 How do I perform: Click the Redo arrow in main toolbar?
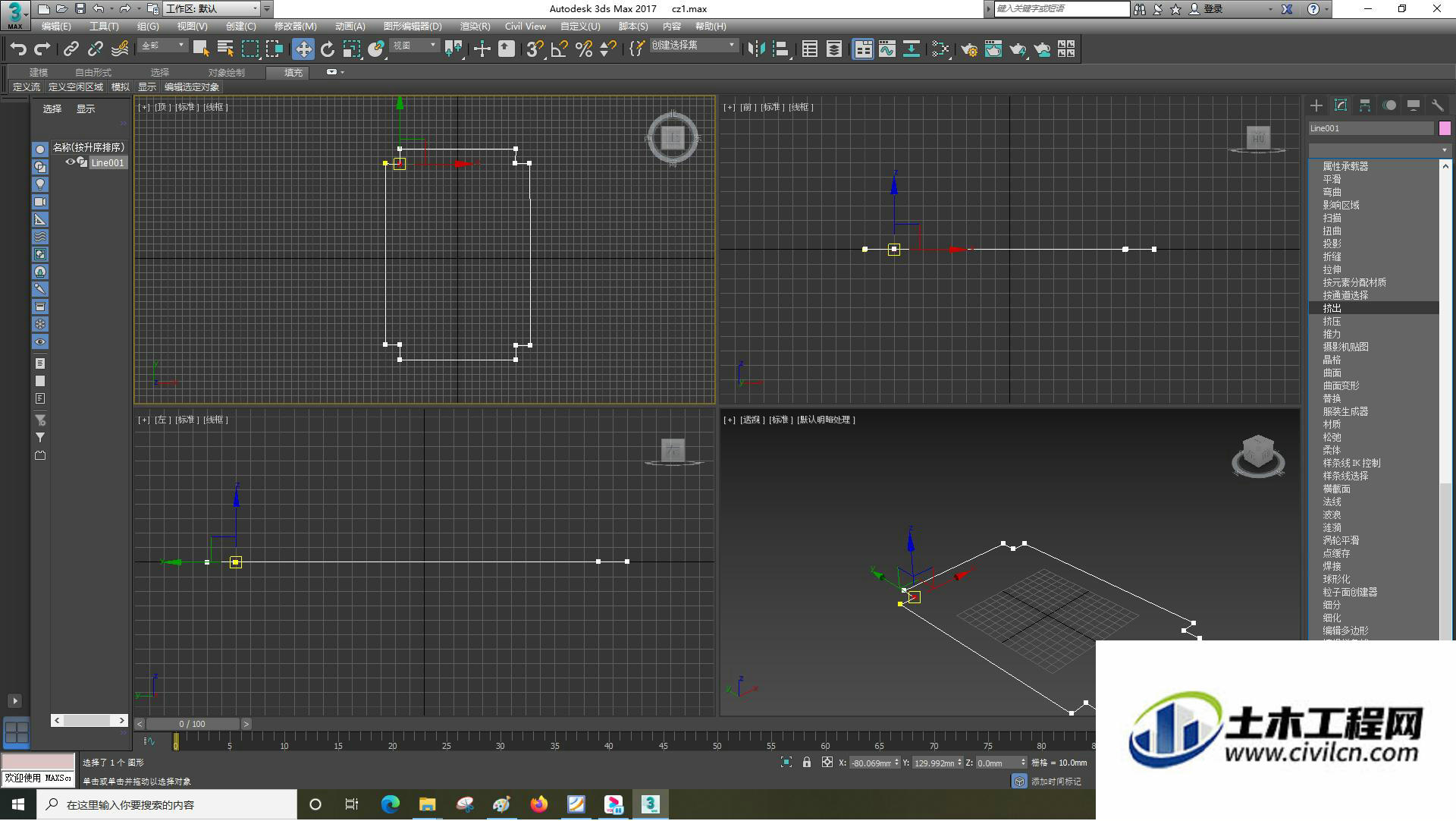42,49
